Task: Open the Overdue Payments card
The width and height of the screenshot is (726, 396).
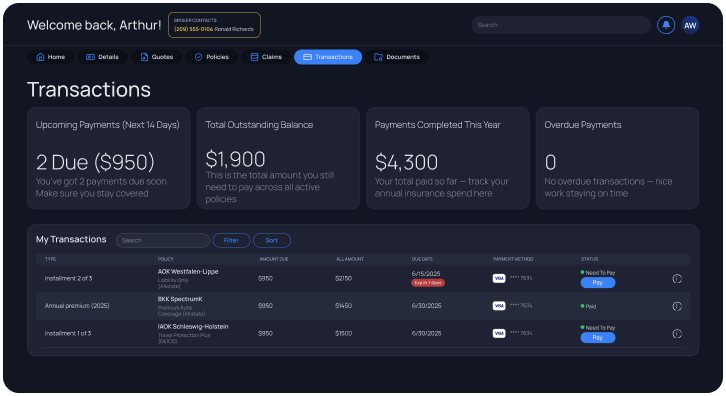Action: tap(617, 158)
